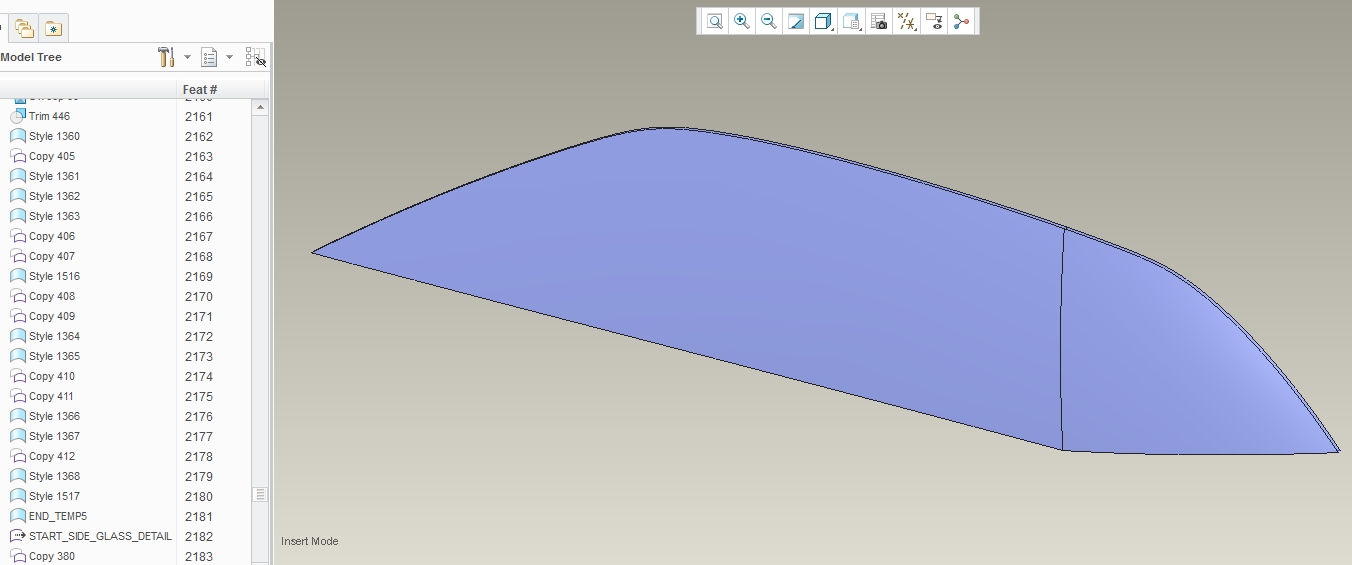Switch to the Favorites folder tab
Image resolution: width=1352 pixels, height=565 pixels.
click(x=53, y=28)
